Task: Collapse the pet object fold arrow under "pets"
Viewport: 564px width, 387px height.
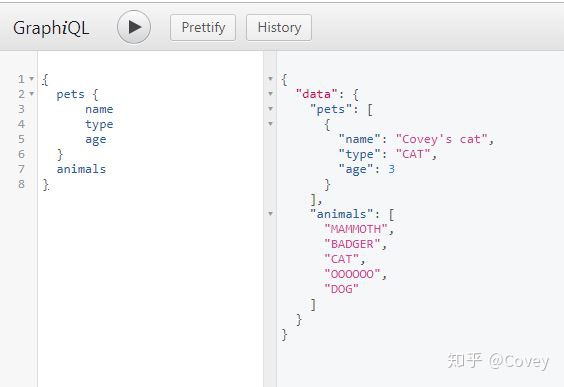Action: point(270,124)
